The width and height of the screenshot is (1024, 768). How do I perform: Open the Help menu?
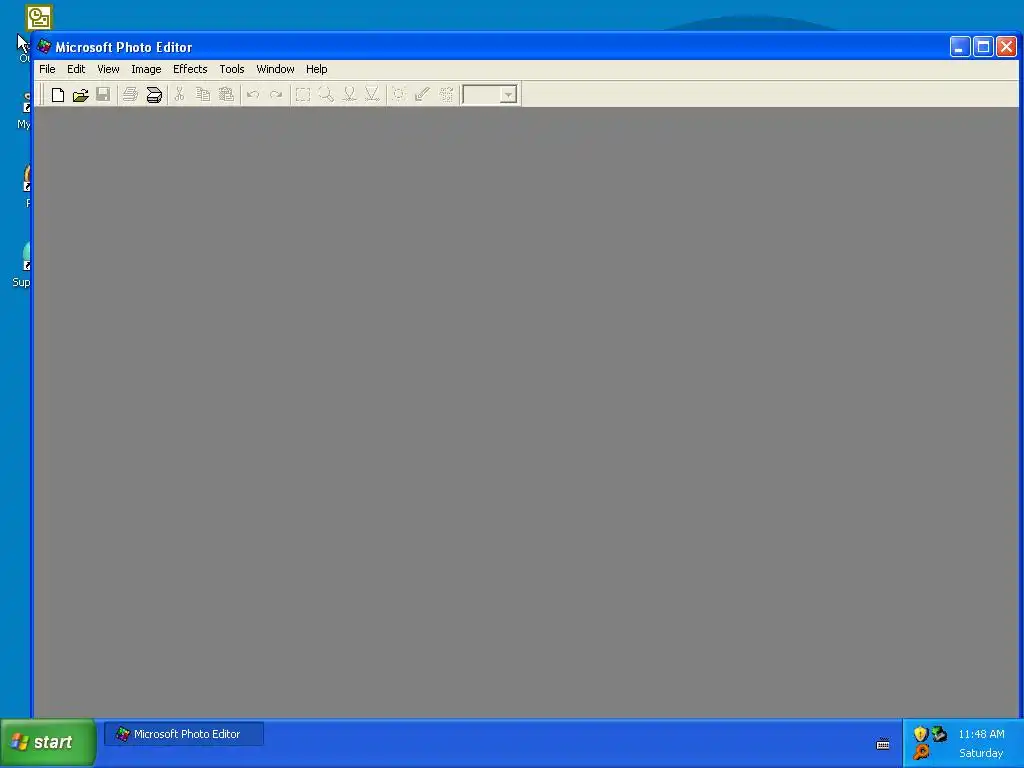(317, 69)
